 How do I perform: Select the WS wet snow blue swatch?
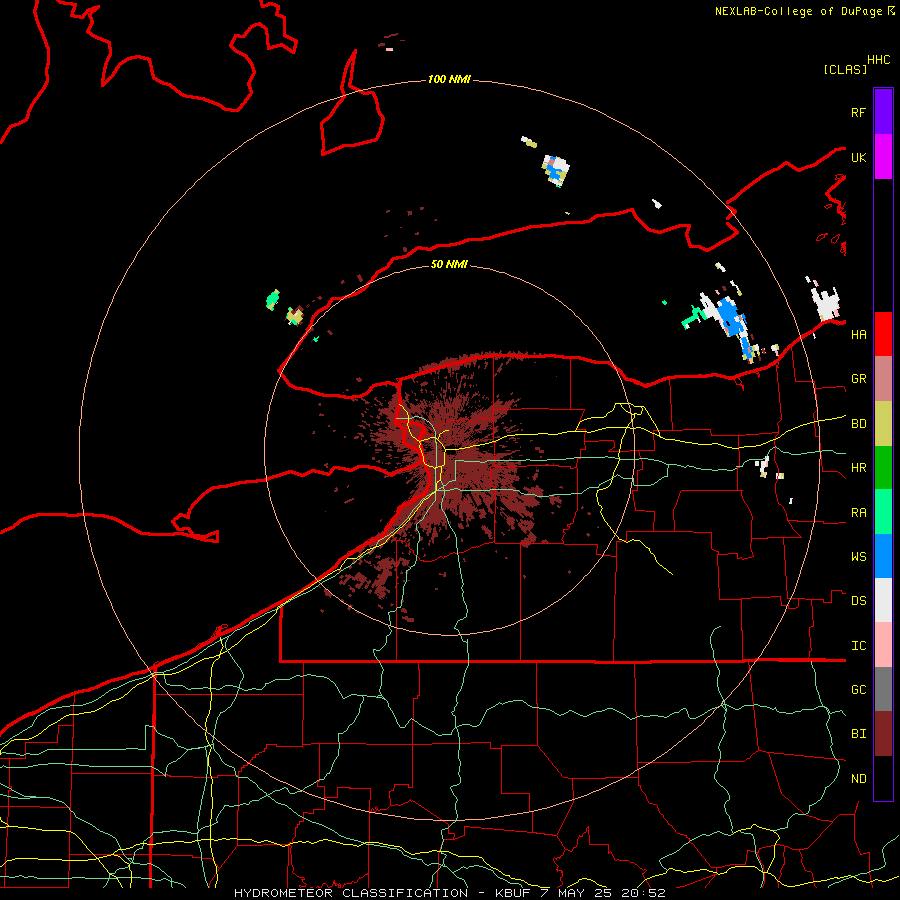[x=883, y=556]
